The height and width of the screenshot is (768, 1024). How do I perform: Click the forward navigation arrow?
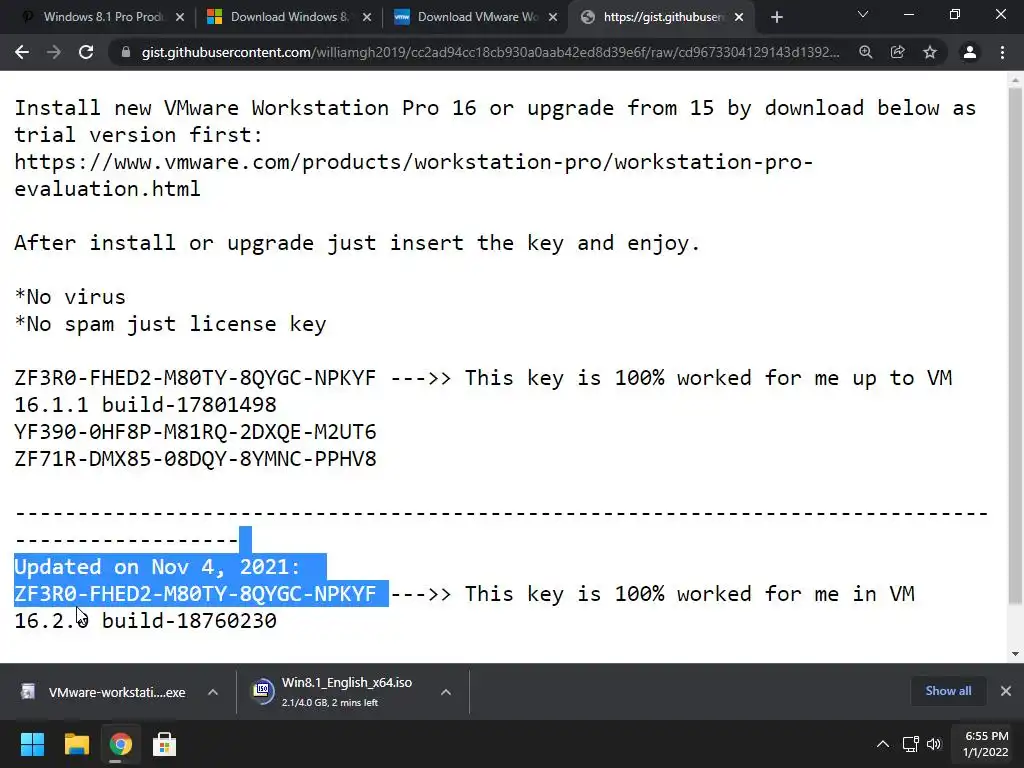54,52
